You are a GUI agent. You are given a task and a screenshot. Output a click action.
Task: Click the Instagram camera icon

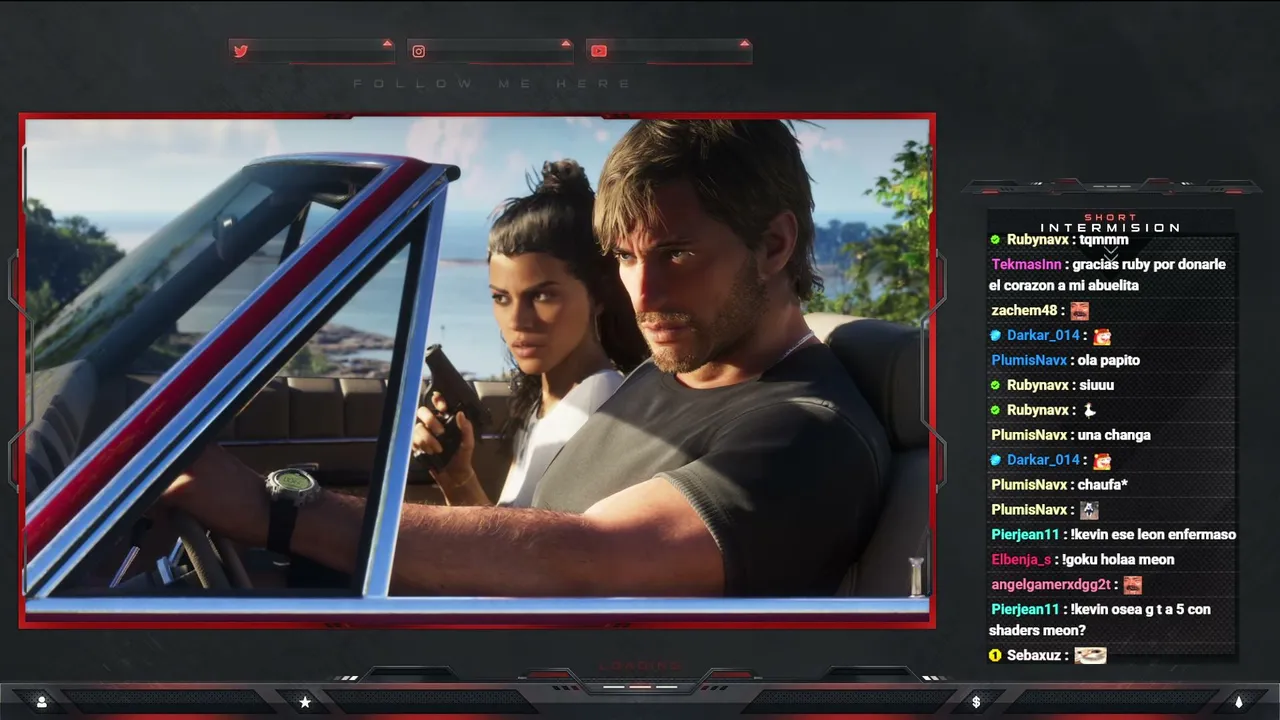(x=419, y=51)
